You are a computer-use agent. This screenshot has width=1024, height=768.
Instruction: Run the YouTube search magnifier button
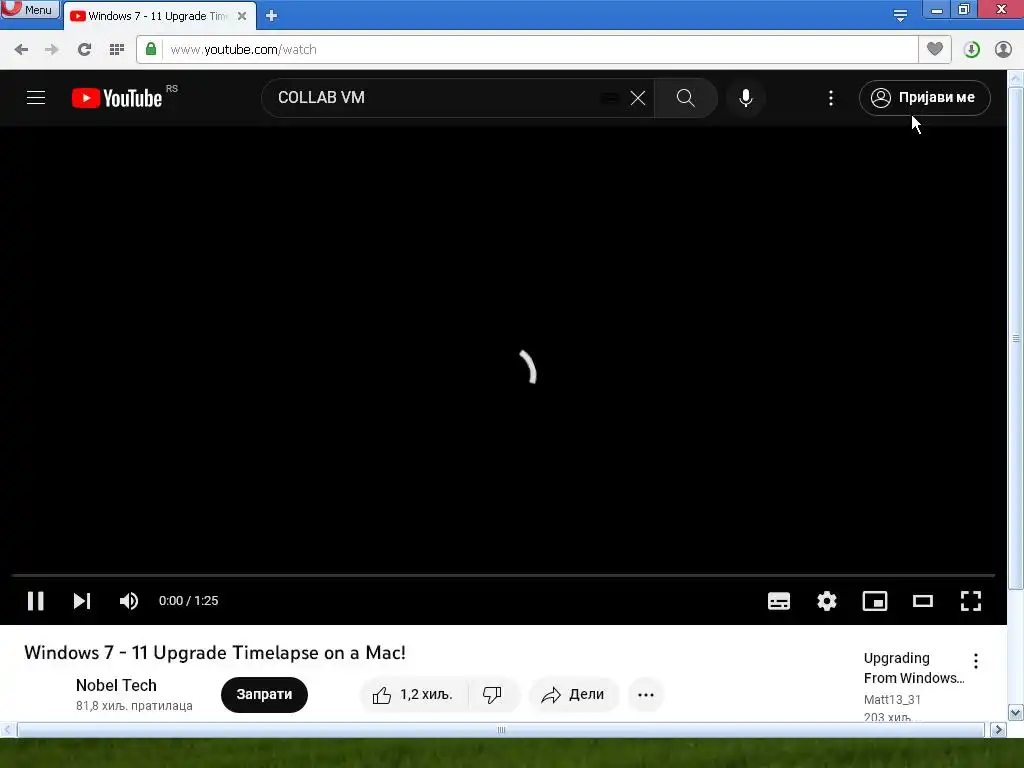pyautogui.click(x=686, y=98)
